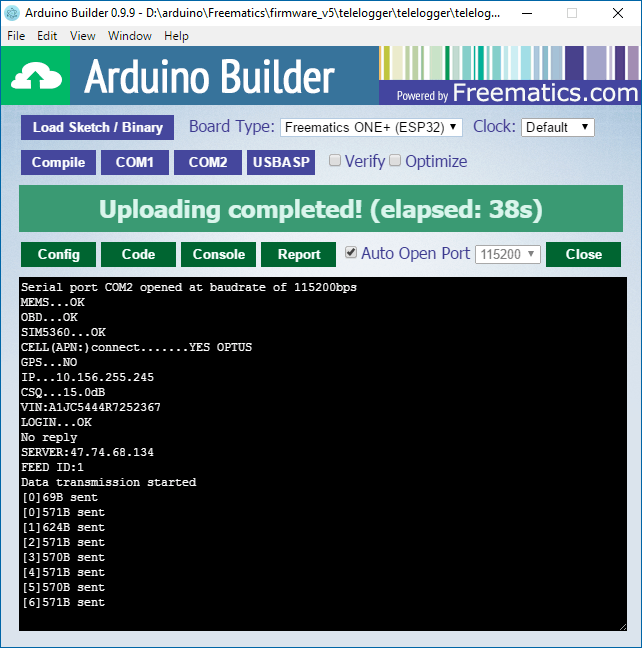Open the View menu
The width and height of the screenshot is (642, 648).
(83, 36)
